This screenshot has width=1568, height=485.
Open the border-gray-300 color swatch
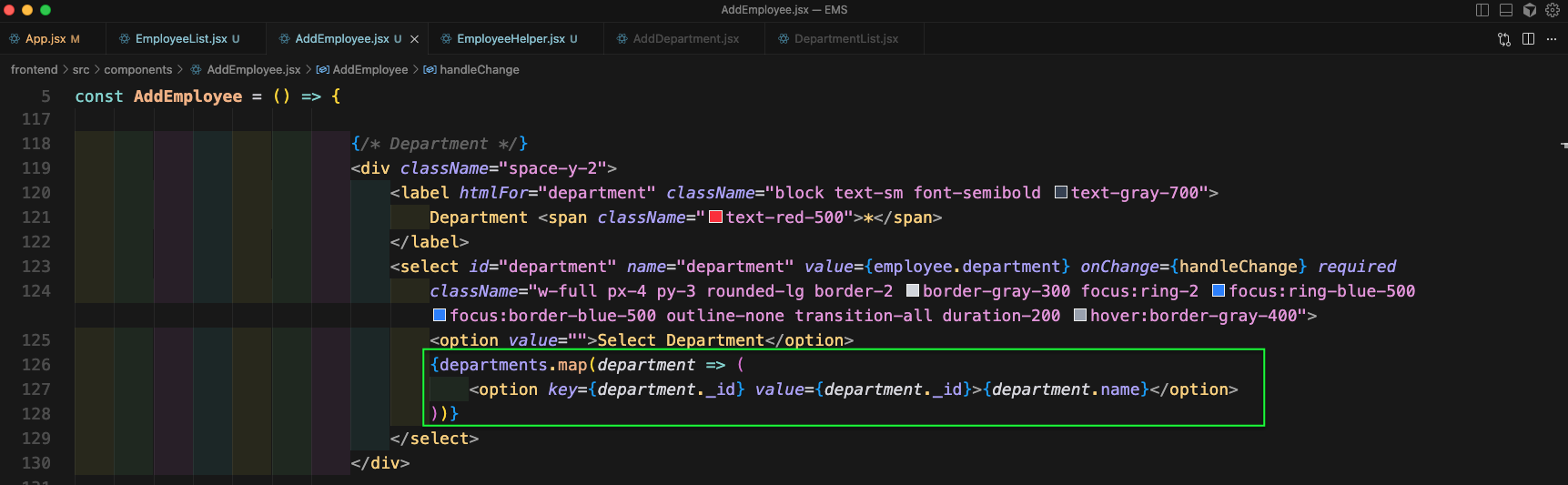click(913, 290)
